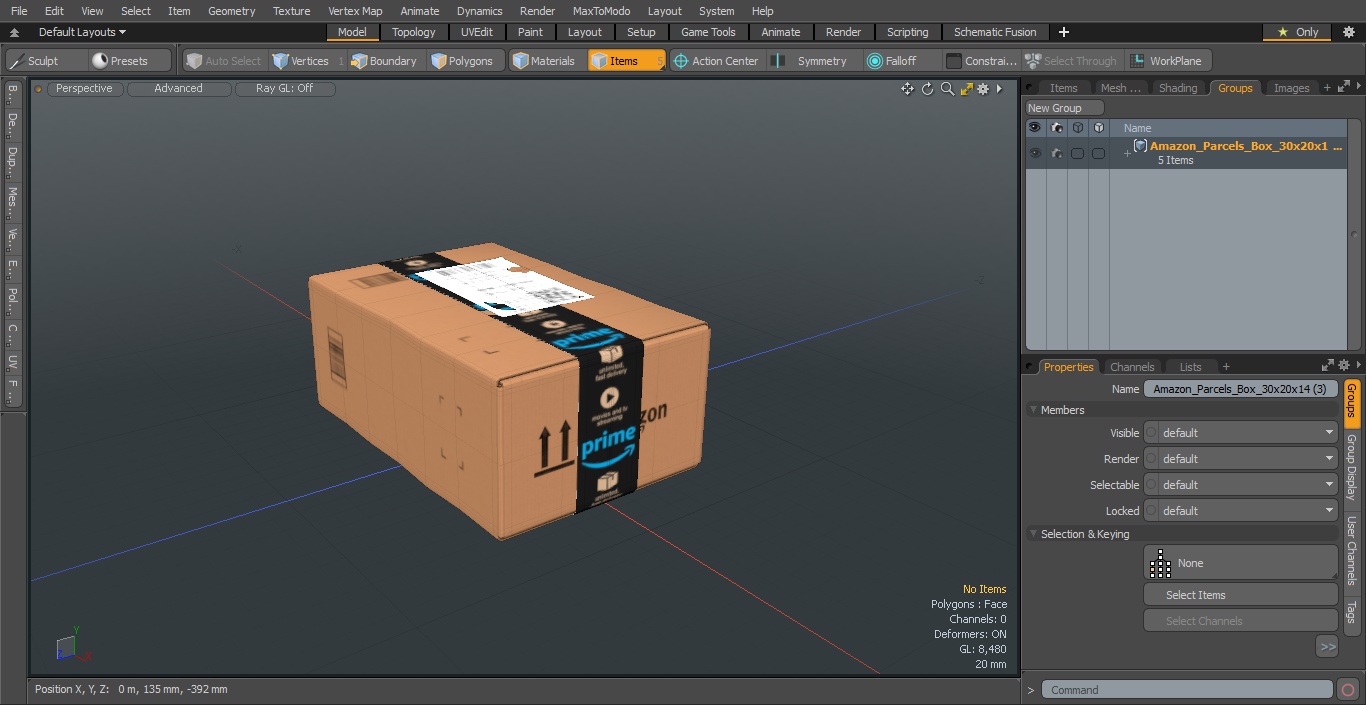Toggle second box checkbox in Amazon_Parcels_Box row
This screenshot has height=705, width=1366.
1098,153
